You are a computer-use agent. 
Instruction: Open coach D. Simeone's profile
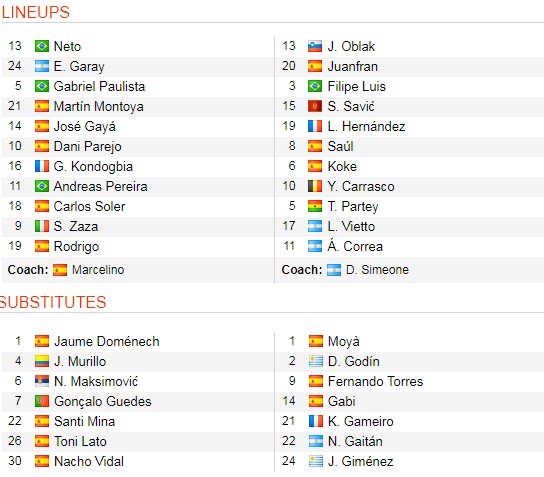[377, 270]
